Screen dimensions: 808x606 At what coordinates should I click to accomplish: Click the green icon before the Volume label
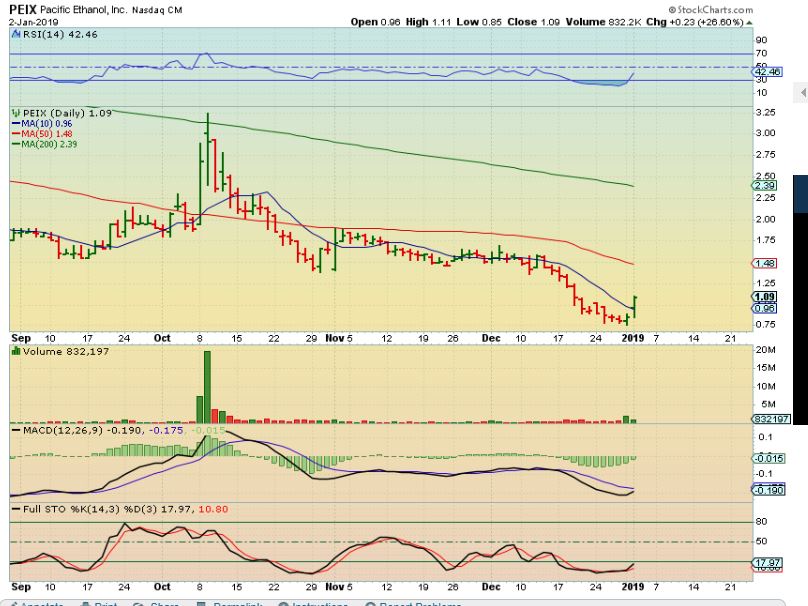pyautogui.click(x=16, y=351)
